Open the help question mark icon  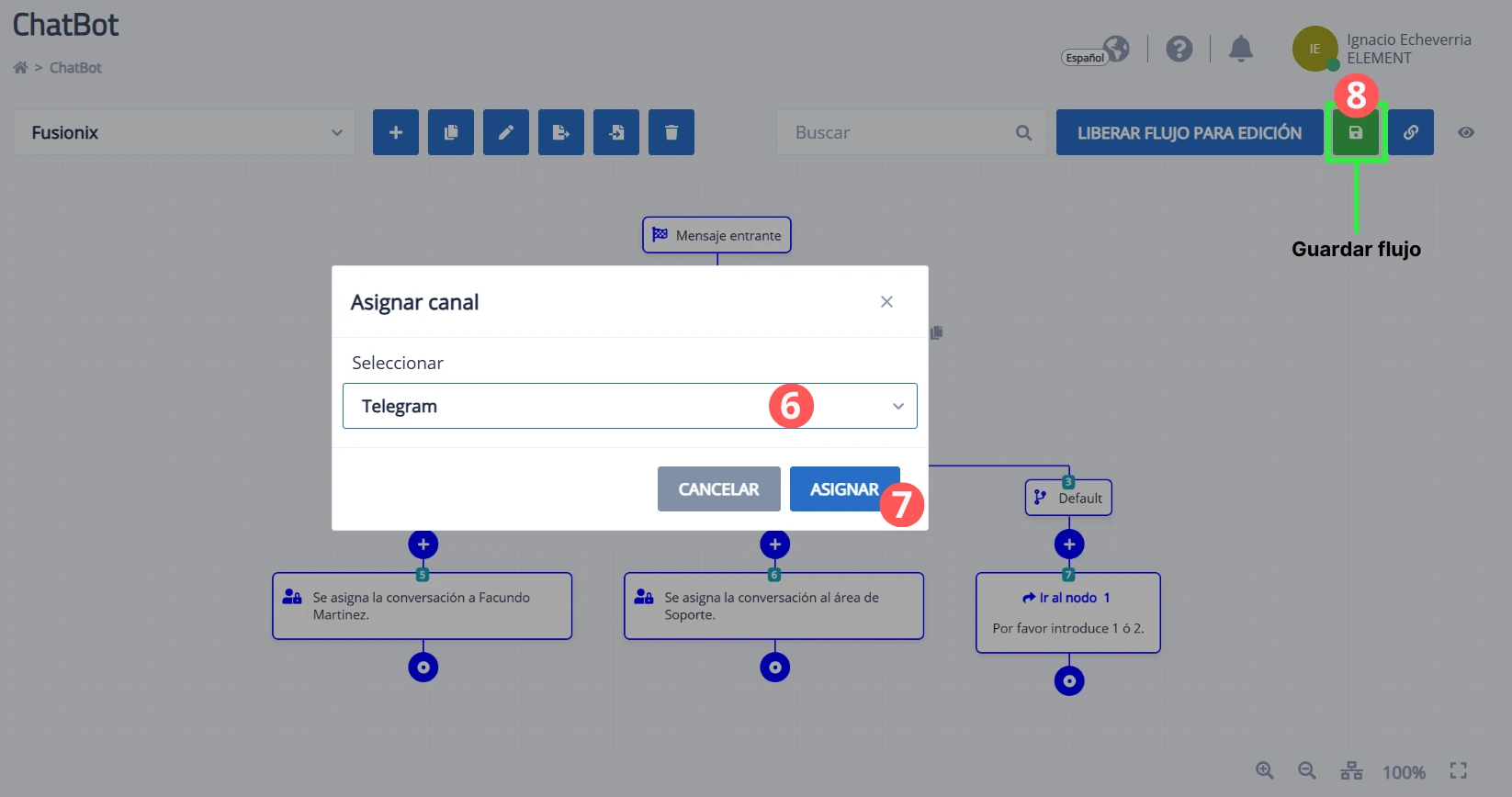coord(1179,49)
